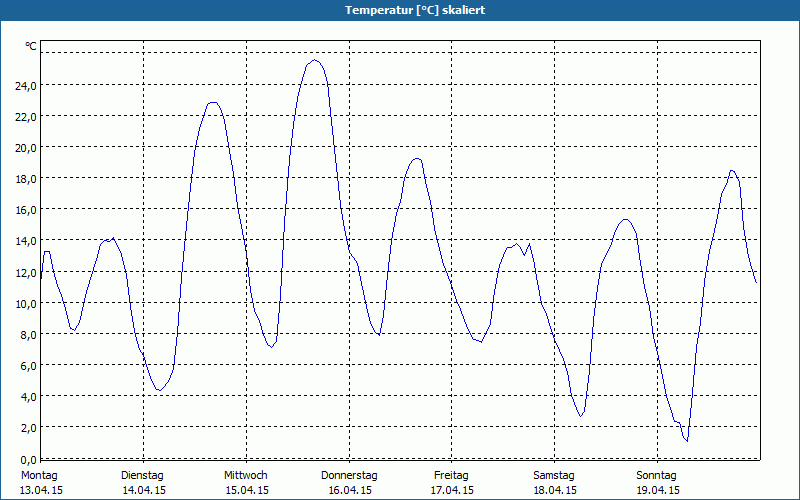Viewport: 800px width, 500px height.
Task: Click the title bar 'Temperatur [°C] skaliert'
Action: 400,10
